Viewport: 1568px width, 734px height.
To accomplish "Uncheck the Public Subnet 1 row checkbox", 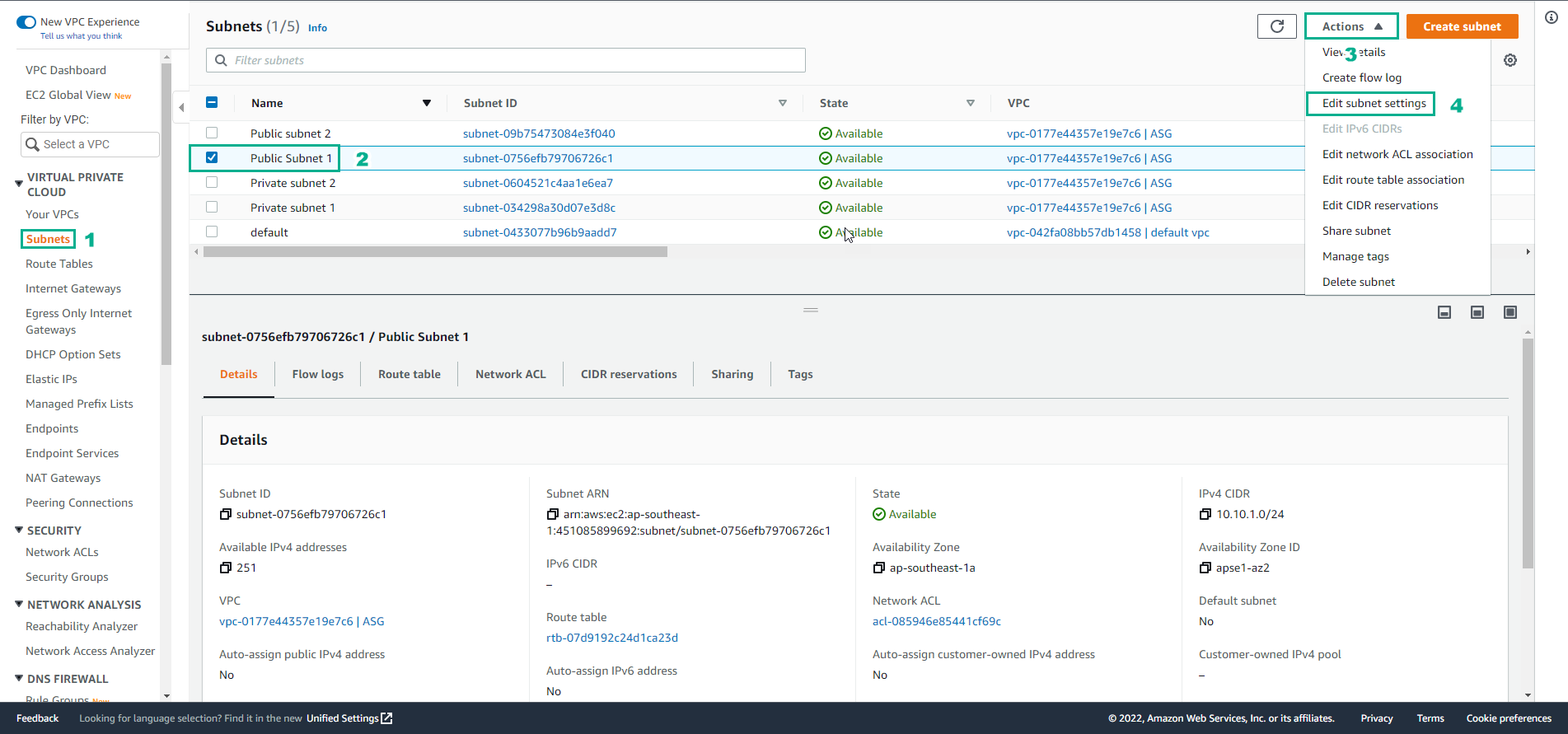I will pos(212,157).
